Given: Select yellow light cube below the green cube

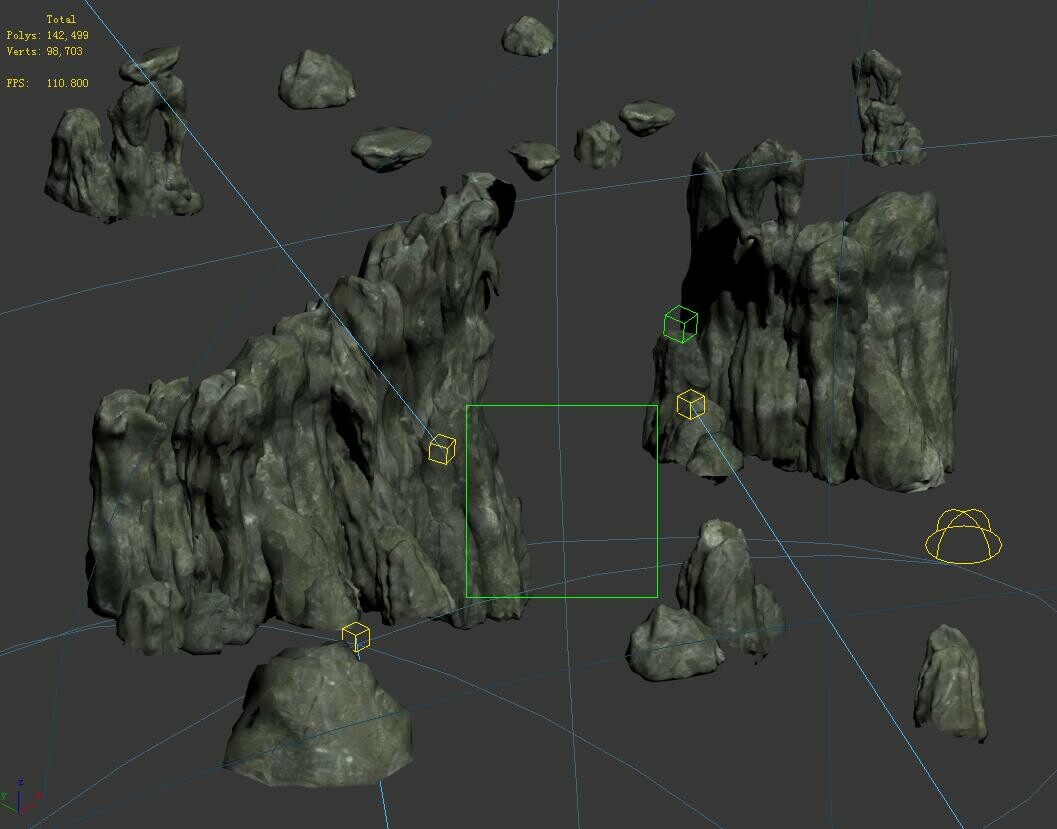Looking at the screenshot, I should (691, 404).
